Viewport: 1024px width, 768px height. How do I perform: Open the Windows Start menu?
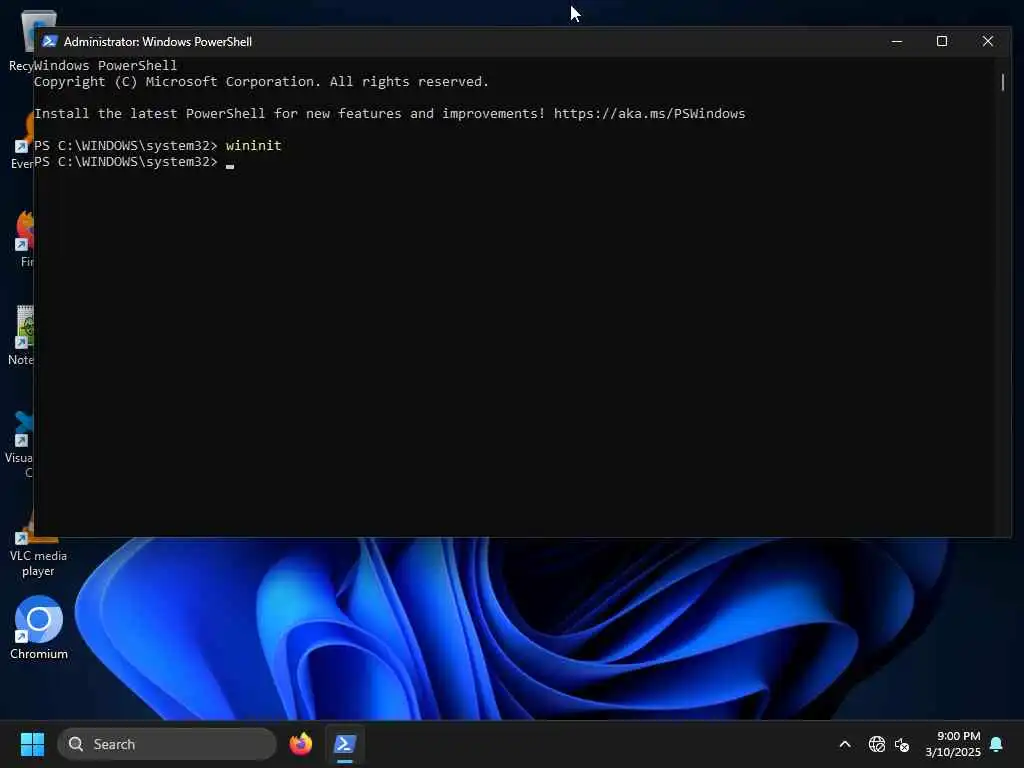coord(32,744)
